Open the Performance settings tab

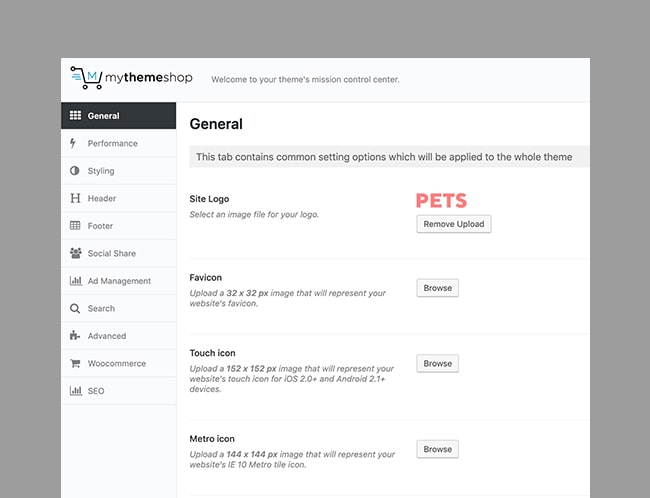point(119,143)
